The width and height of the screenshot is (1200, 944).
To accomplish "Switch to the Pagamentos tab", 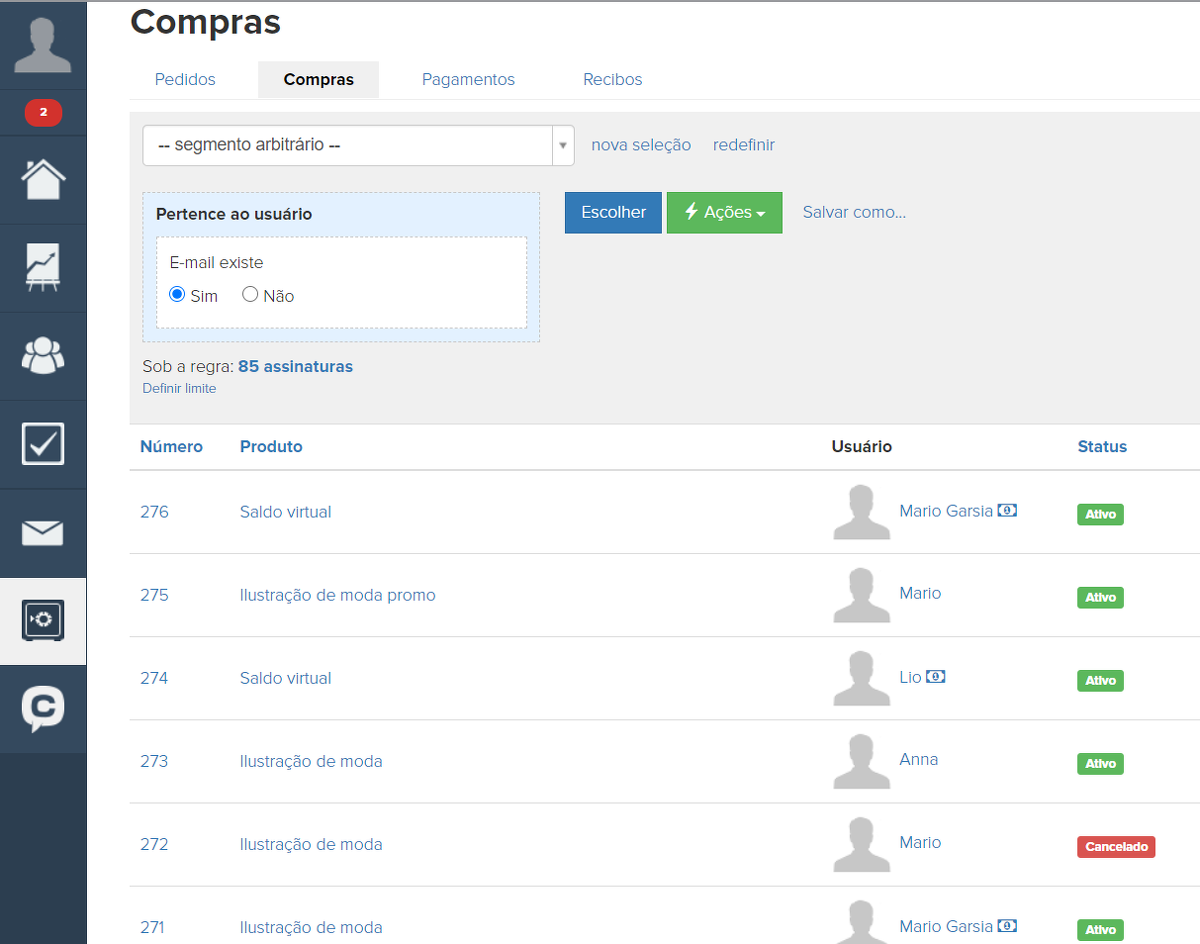I will [468, 80].
